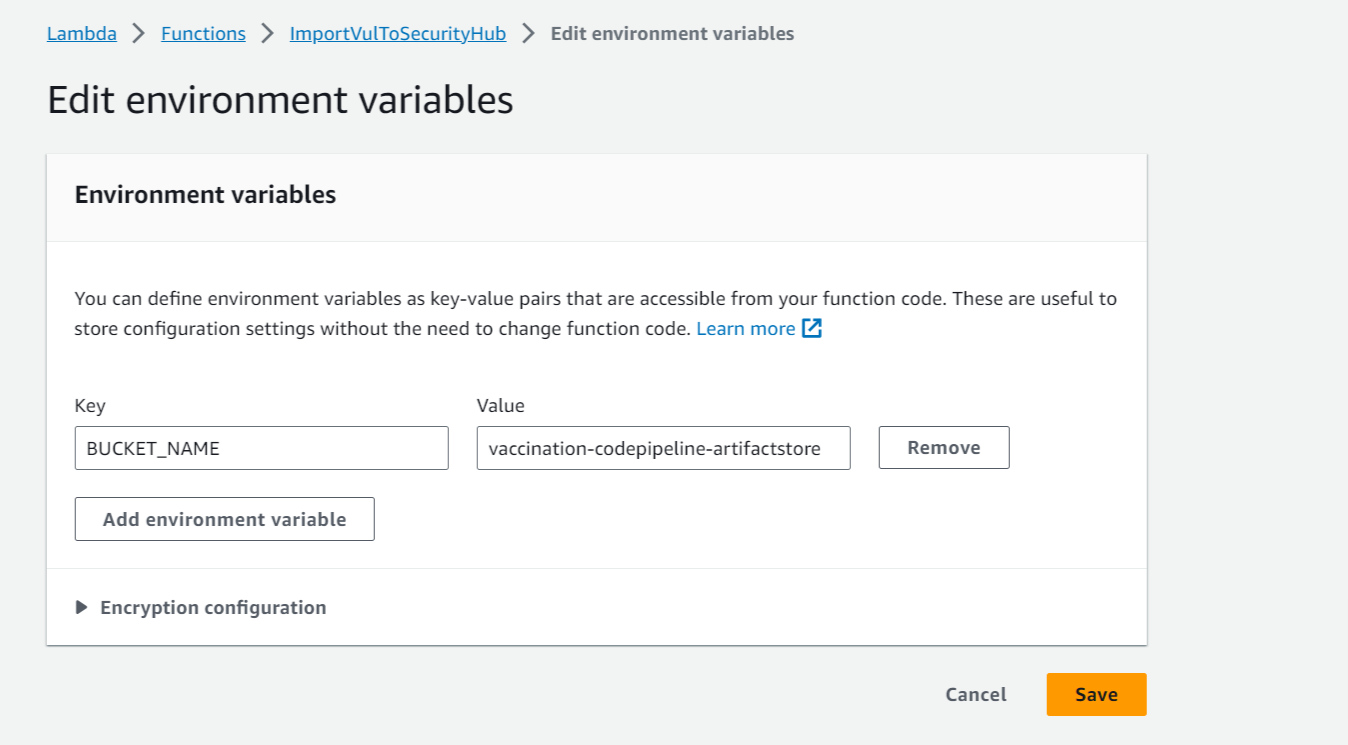The width and height of the screenshot is (1348, 745).
Task: Click the 'Edit environment variables' page title
Action: point(280,100)
